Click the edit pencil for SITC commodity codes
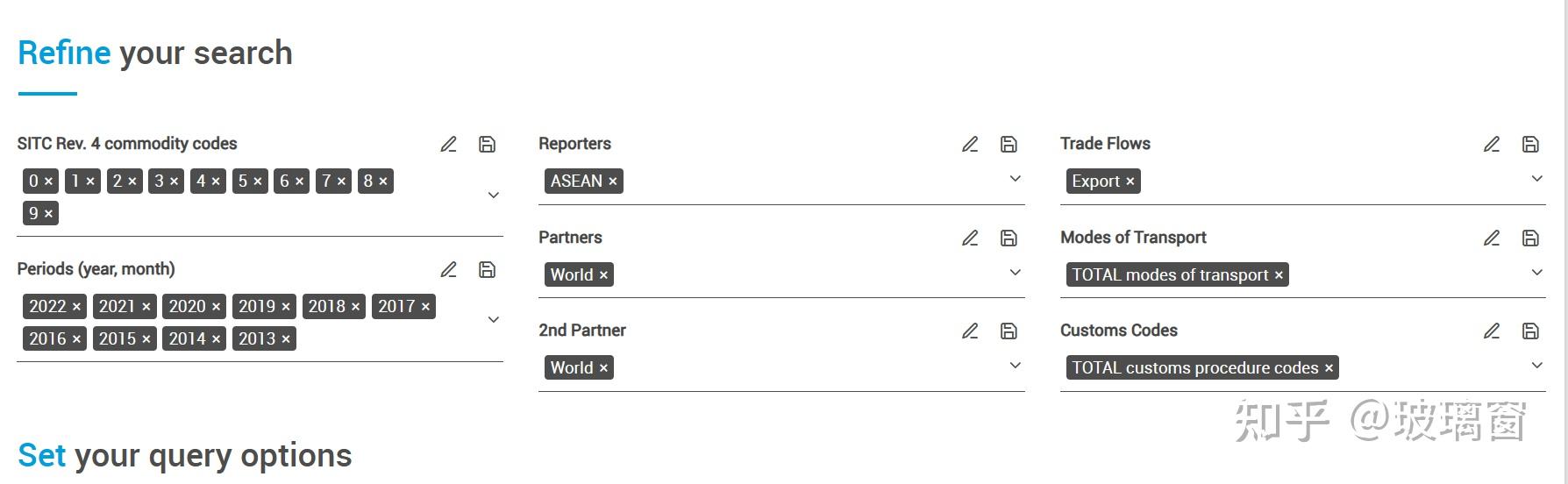This screenshot has height=484, width=1568. coord(448,145)
